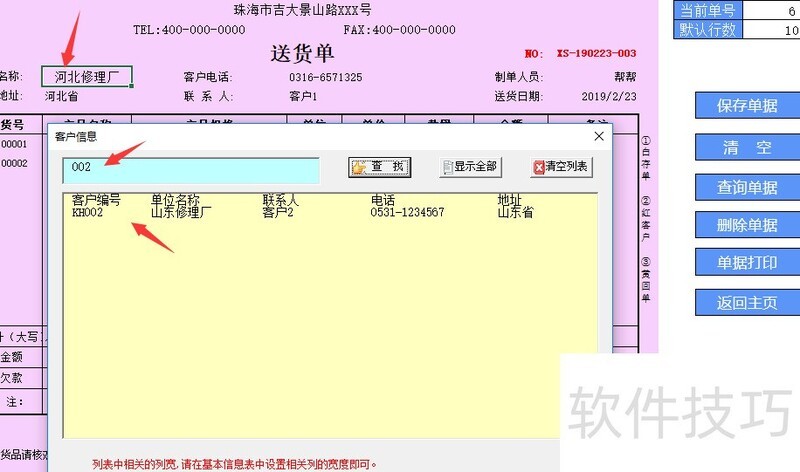The width and height of the screenshot is (800, 472).
Task: Click the document icon on 显示全部 button
Action: tap(448, 167)
